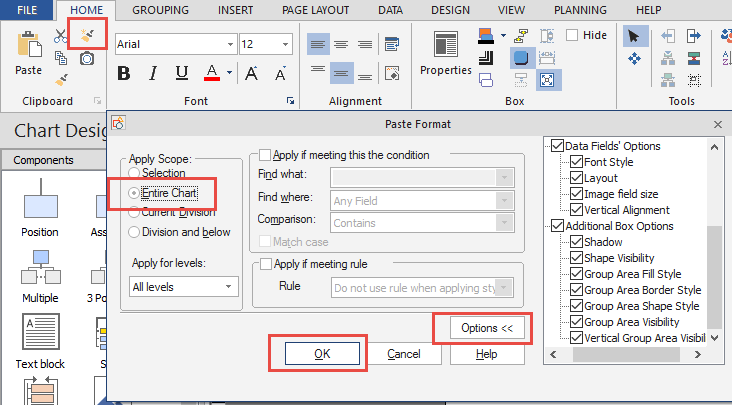Click the box shadow icon
Image resolution: width=732 pixels, height=405 pixels.
coord(486,58)
